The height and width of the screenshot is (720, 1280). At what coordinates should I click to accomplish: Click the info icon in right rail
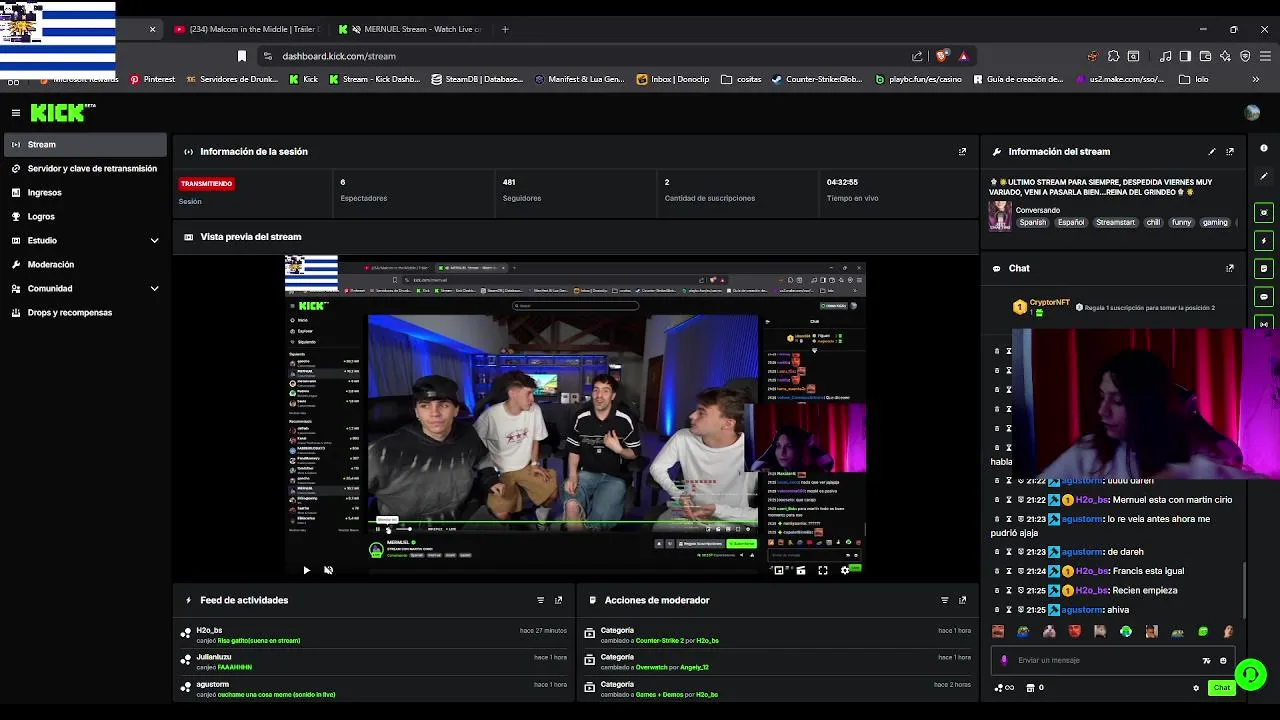pos(1264,148)
